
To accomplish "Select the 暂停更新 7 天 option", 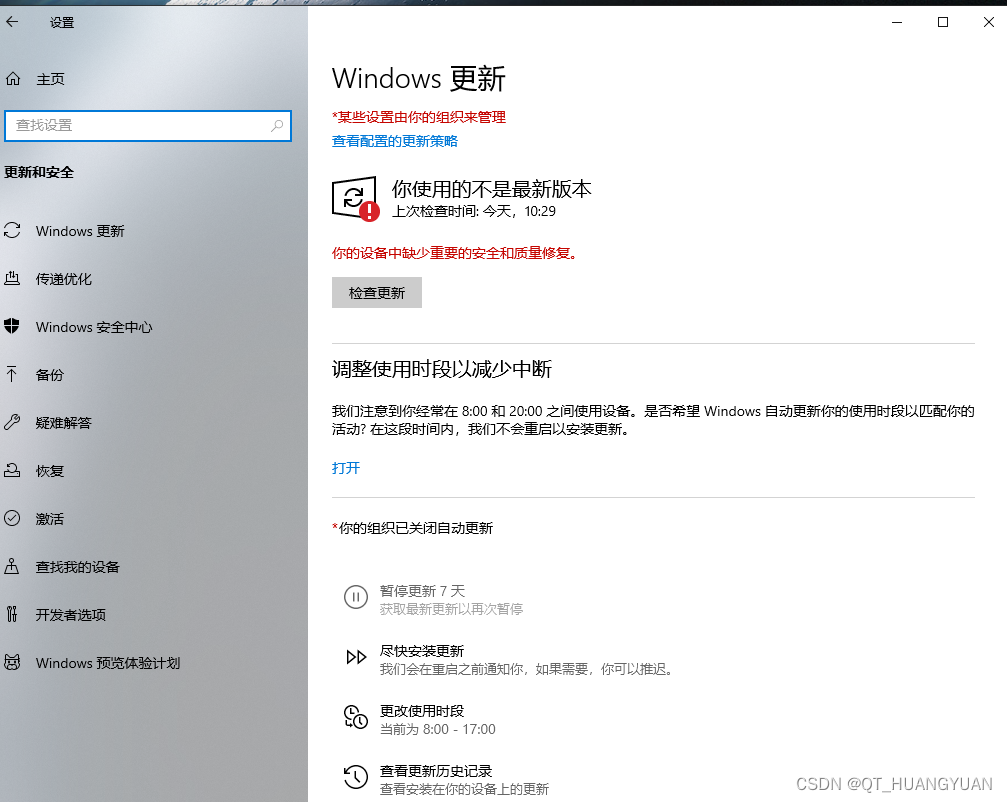I will point(422,590).
